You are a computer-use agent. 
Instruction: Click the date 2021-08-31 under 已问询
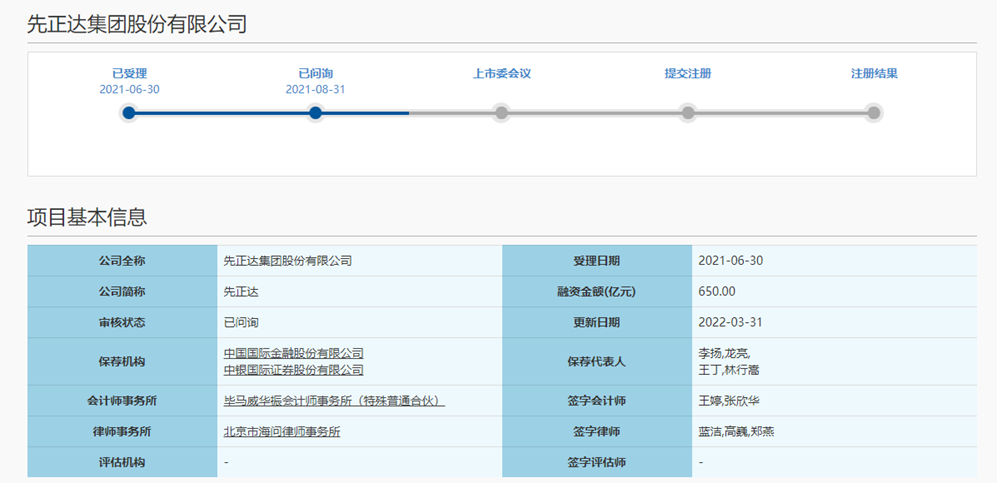315,90
